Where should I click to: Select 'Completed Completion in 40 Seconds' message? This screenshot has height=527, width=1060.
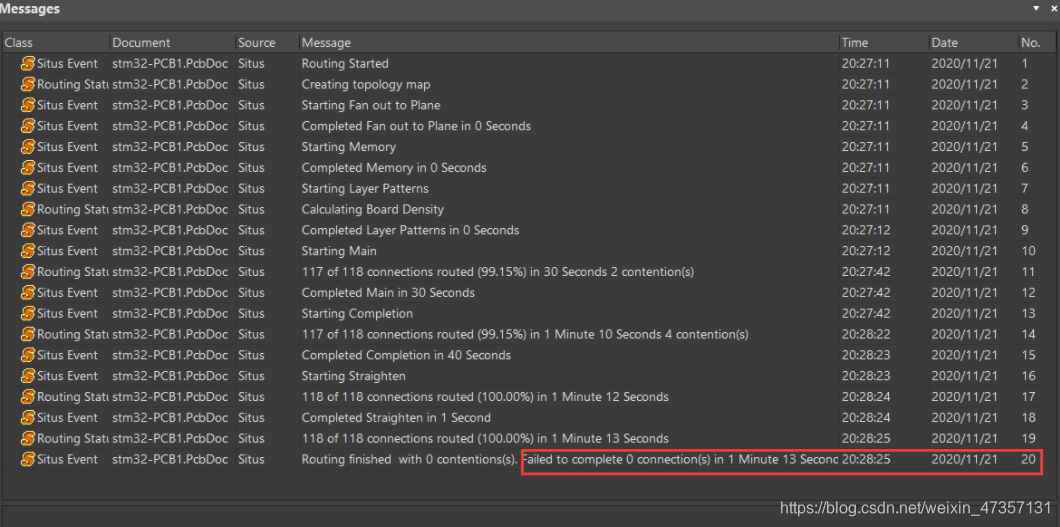coord(406,355)
